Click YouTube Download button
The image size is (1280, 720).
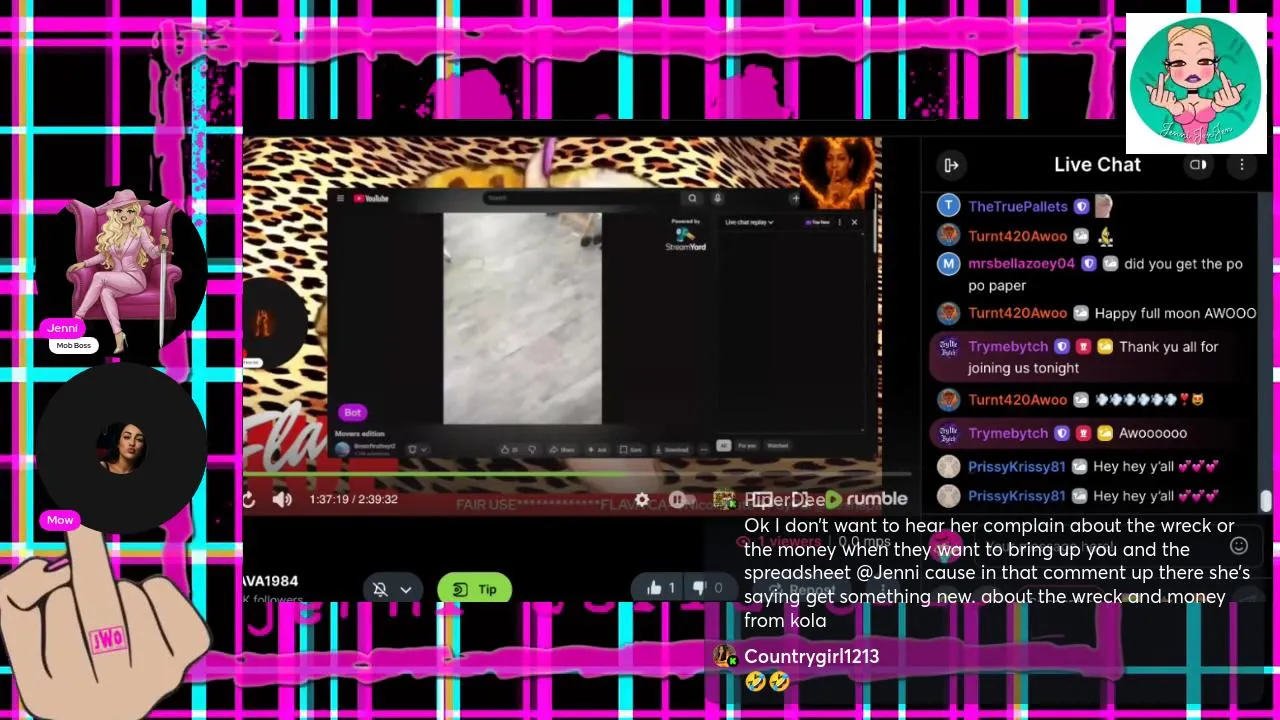click(671, 449)
